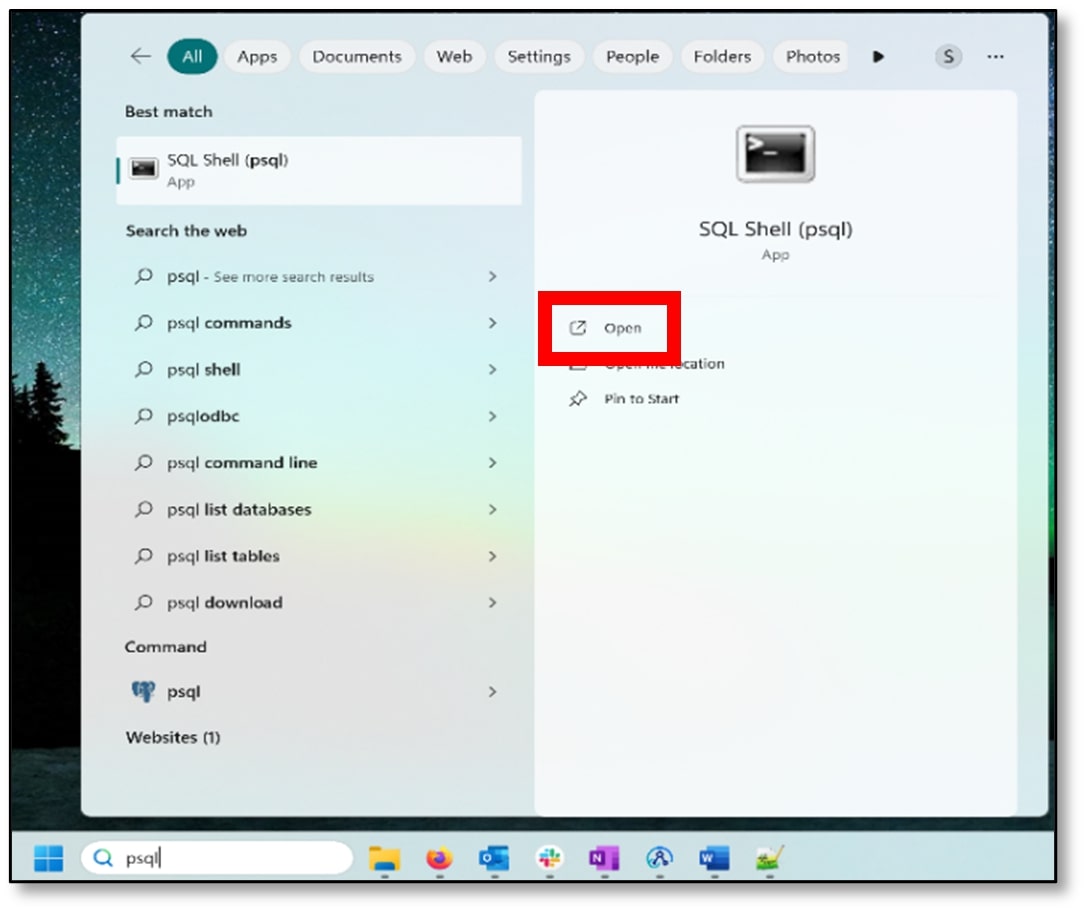Screen dimensions: 1086x912
Task: Click magnifier icon beside psql download
Action: [143, 602]
